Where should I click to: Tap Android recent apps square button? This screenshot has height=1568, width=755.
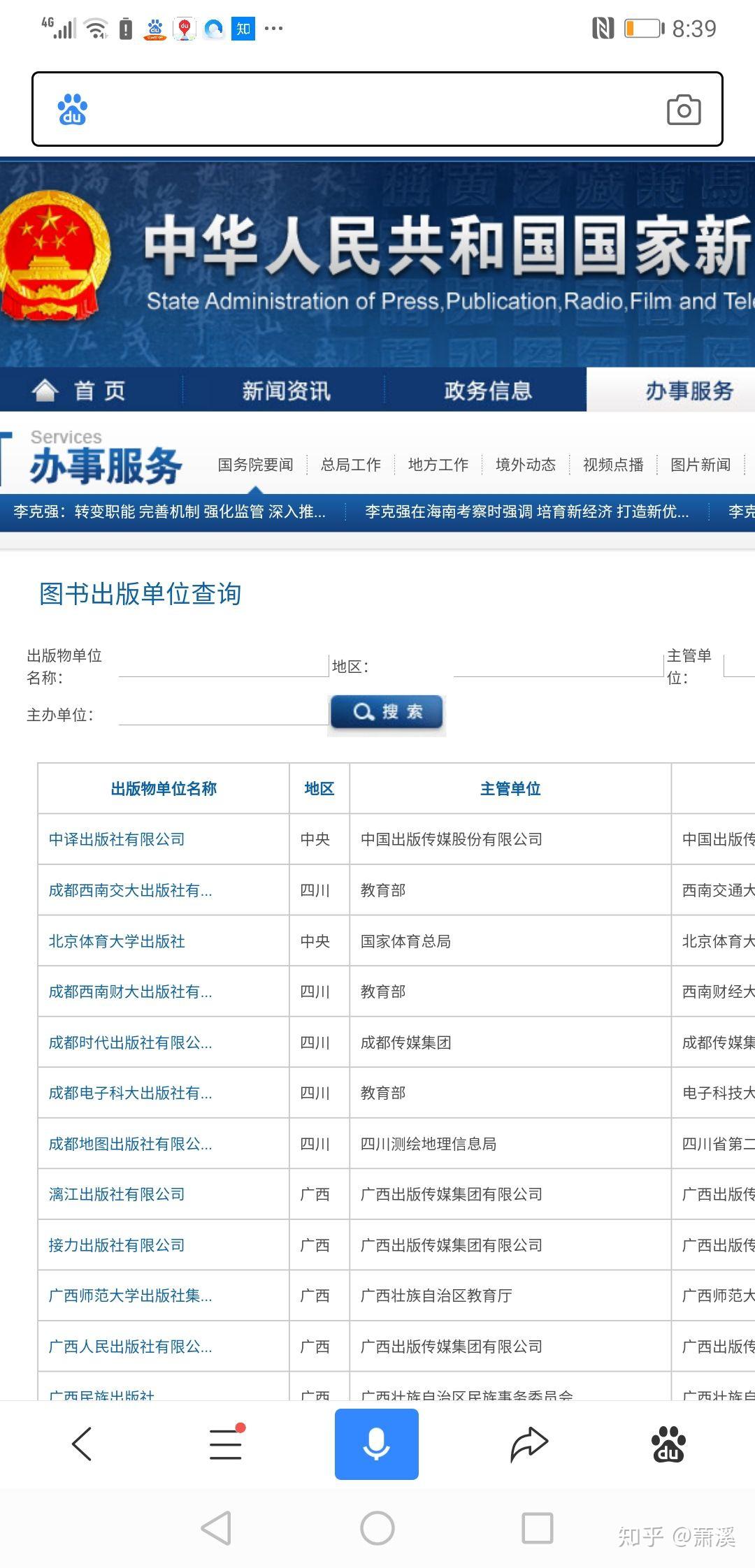538,1528
